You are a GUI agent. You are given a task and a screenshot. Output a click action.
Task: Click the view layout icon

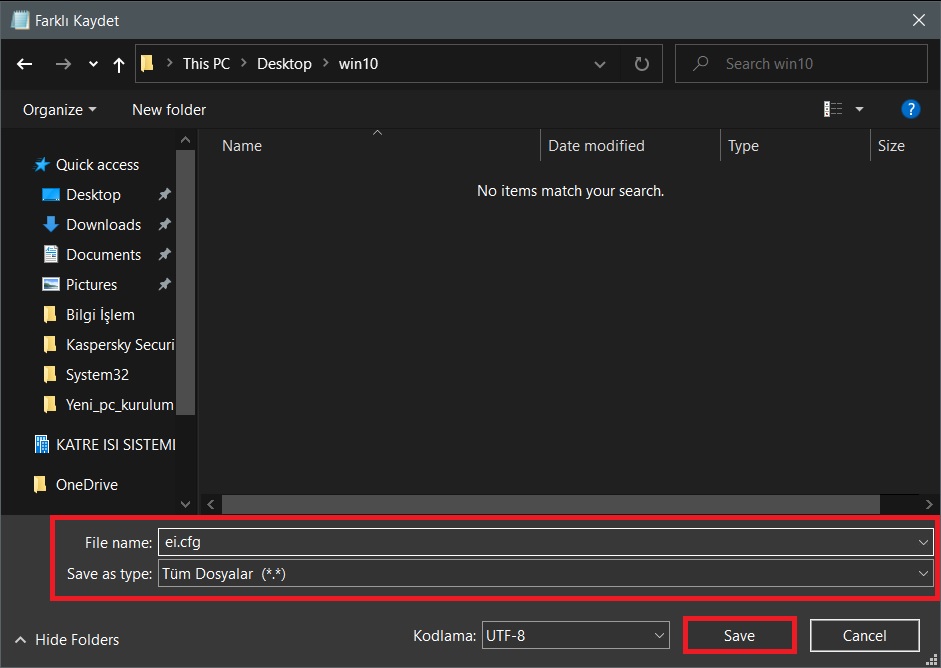(832, 109)
